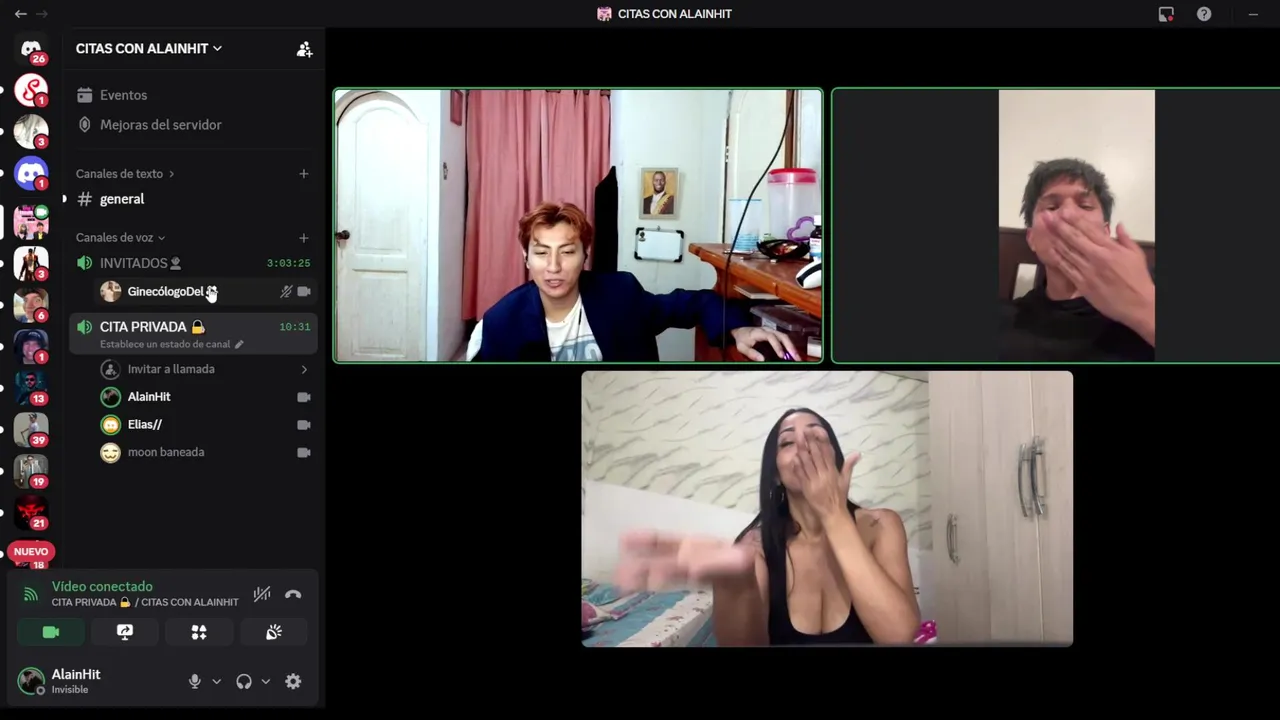The width and height of the screenshot is (1280, 720).
Task: Click the invite people icon beside server name
Action: tap(304, 49)
